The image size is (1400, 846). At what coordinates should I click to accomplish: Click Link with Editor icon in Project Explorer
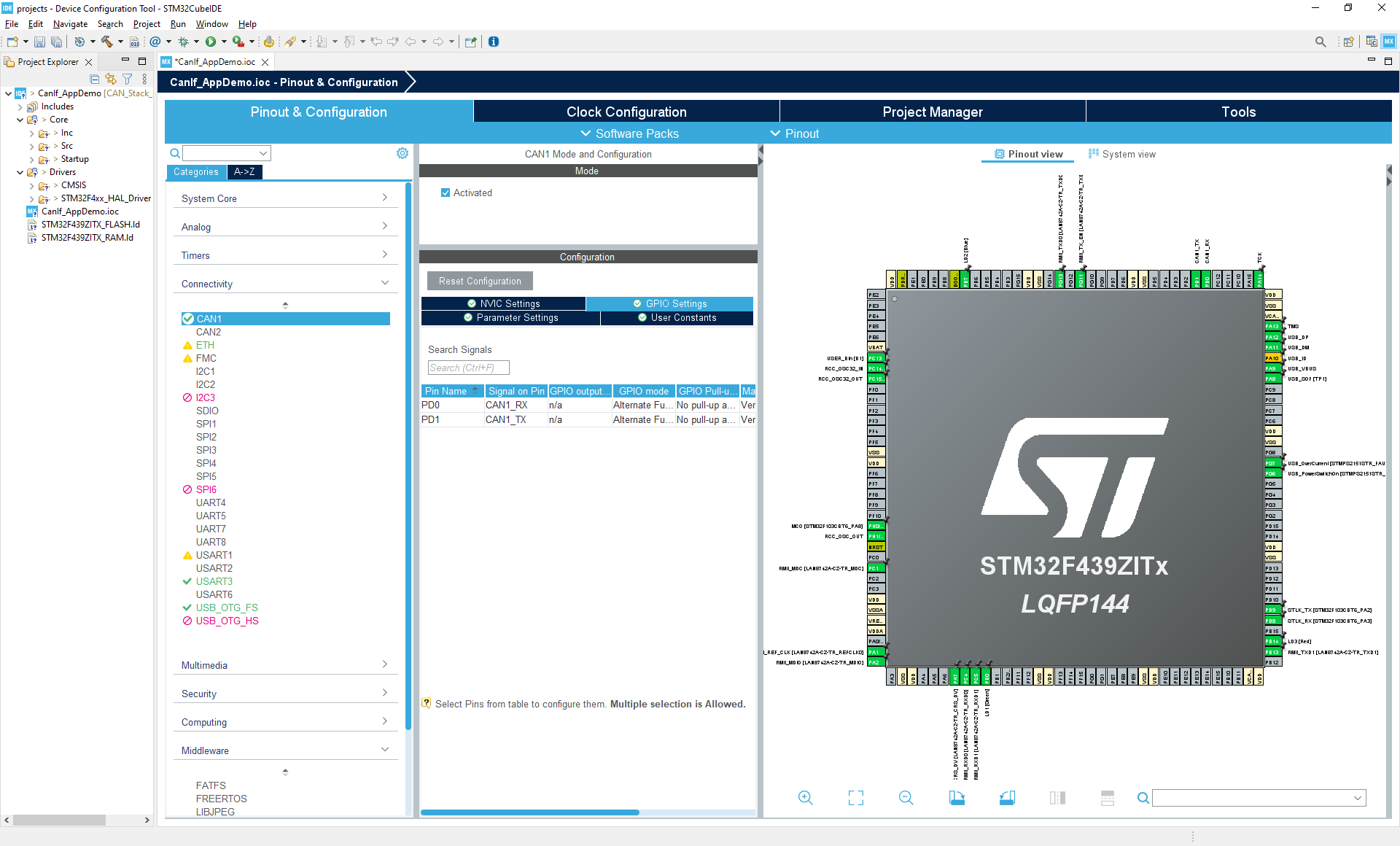(x=111, y=79)
